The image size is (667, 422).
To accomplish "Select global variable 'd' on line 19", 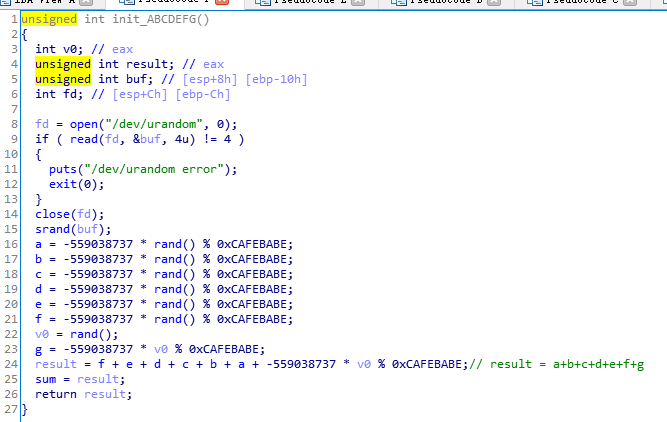I will (x=38, y=289).
